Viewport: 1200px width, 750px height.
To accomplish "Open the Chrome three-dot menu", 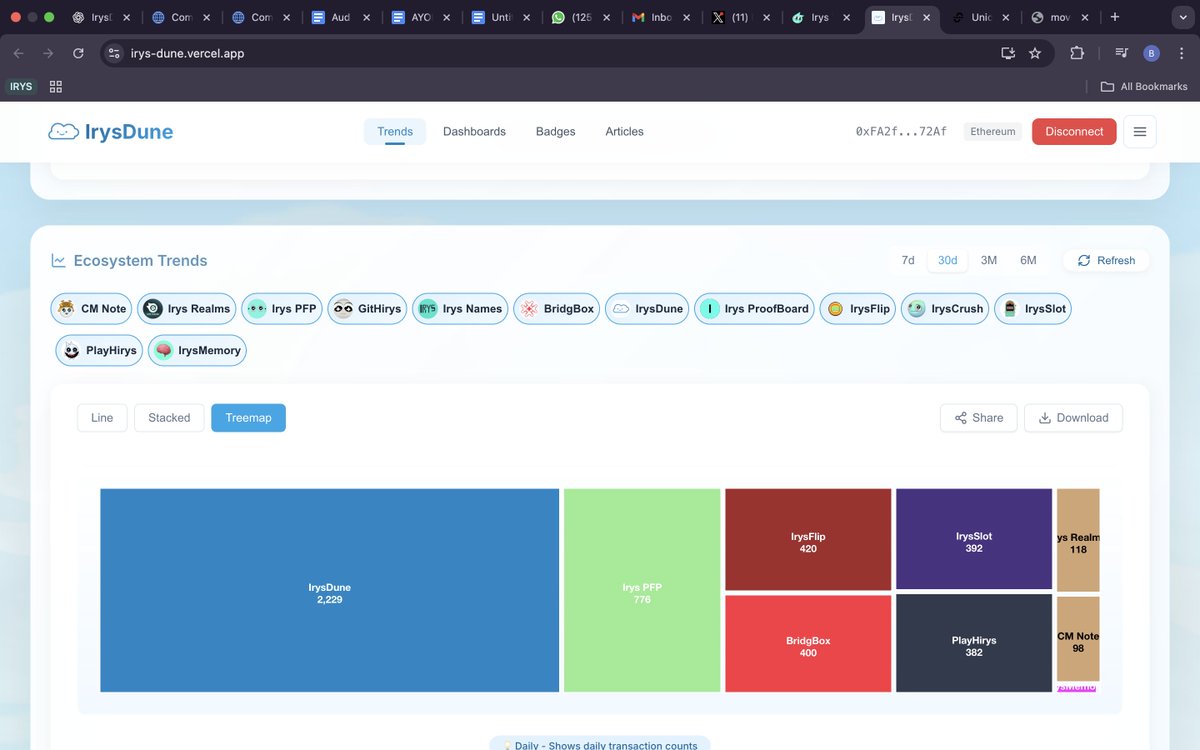I will [x=1182, y=53].
